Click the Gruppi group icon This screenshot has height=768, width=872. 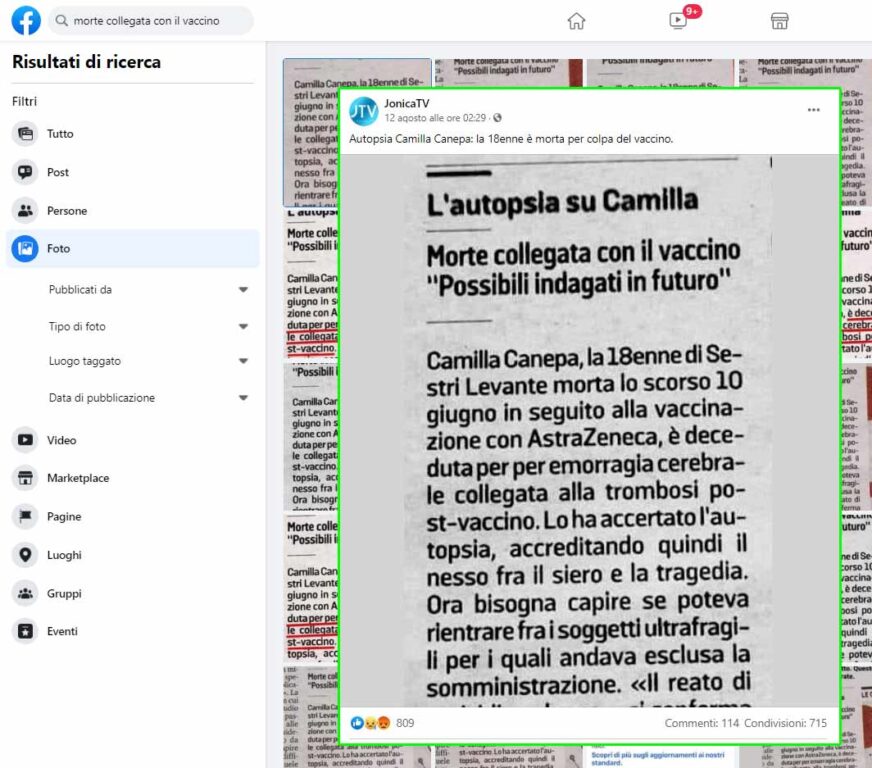(25, 593)
